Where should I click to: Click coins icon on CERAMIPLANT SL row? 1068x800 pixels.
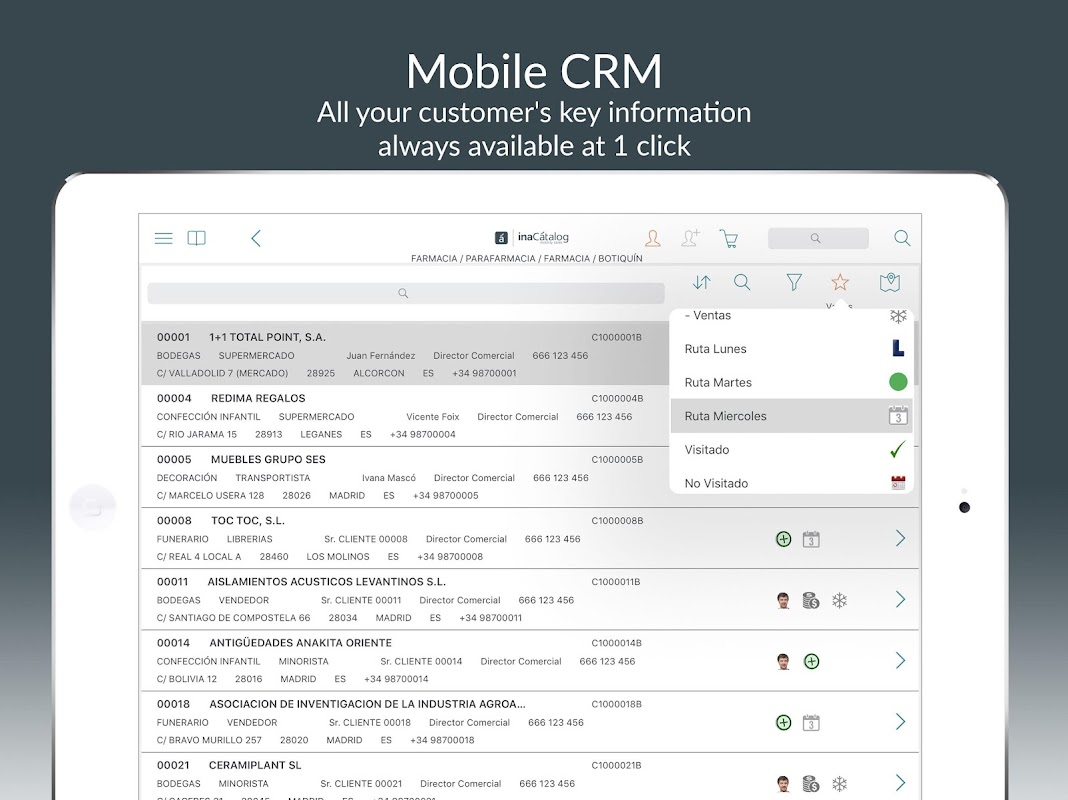pos(811,784)
